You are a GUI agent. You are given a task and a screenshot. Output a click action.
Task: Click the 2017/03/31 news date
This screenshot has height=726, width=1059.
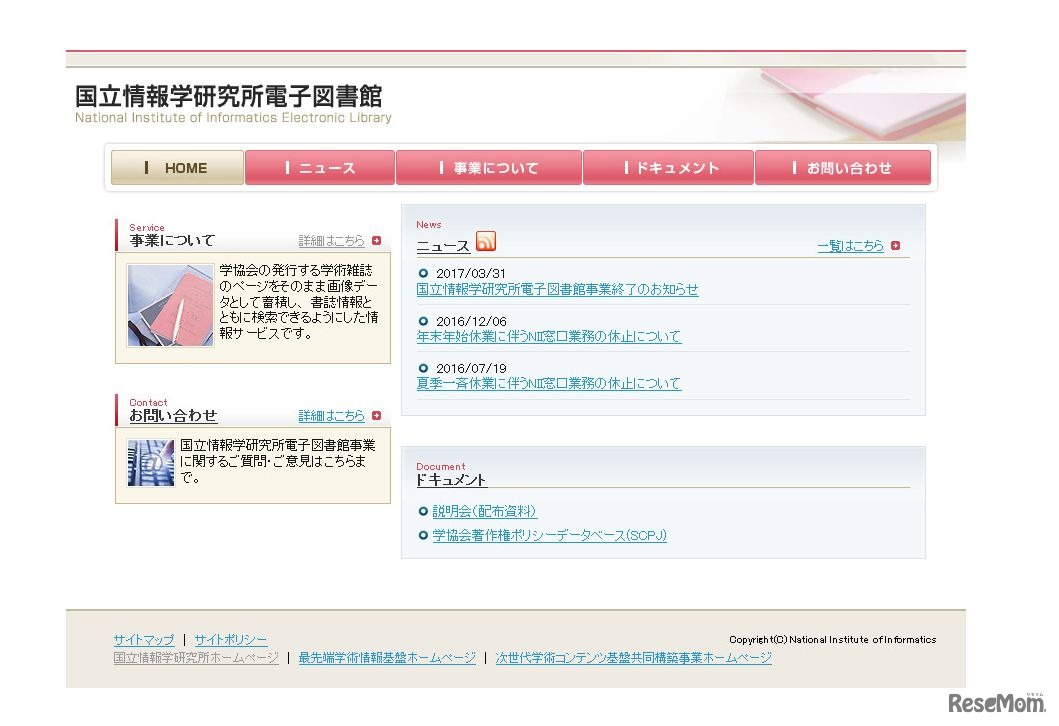[x=471, y=274]
